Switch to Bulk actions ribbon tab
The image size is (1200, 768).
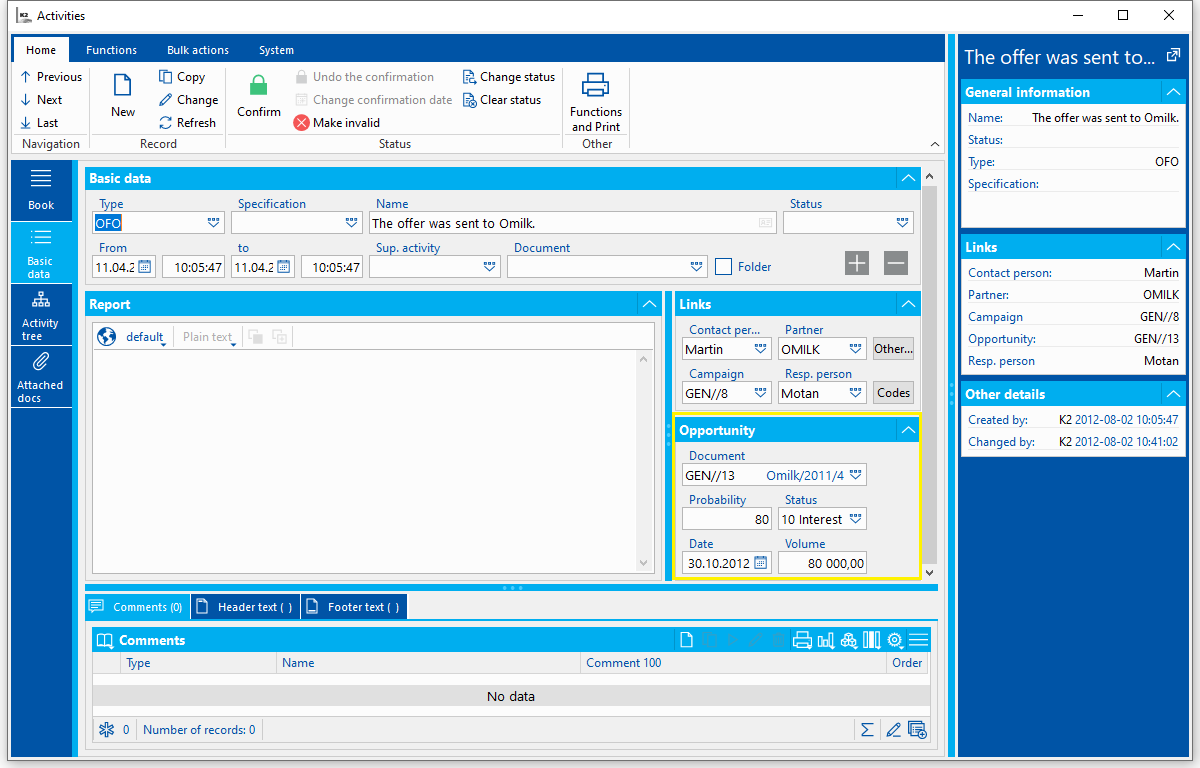(198, 50)
